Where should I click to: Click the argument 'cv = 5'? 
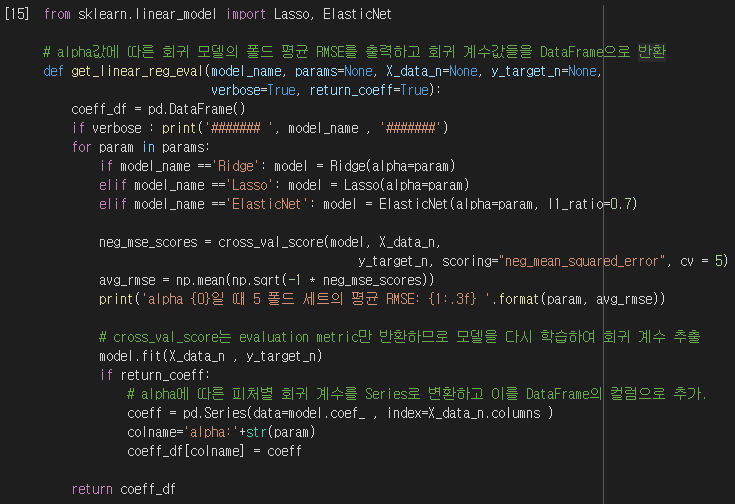point(703,261)
